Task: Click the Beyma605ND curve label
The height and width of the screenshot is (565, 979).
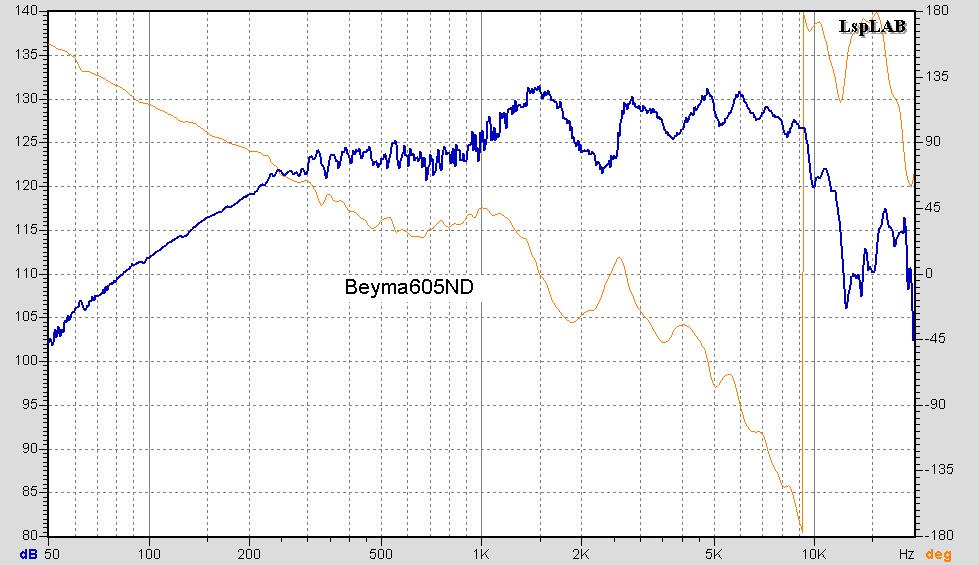Action: [409, 287]
